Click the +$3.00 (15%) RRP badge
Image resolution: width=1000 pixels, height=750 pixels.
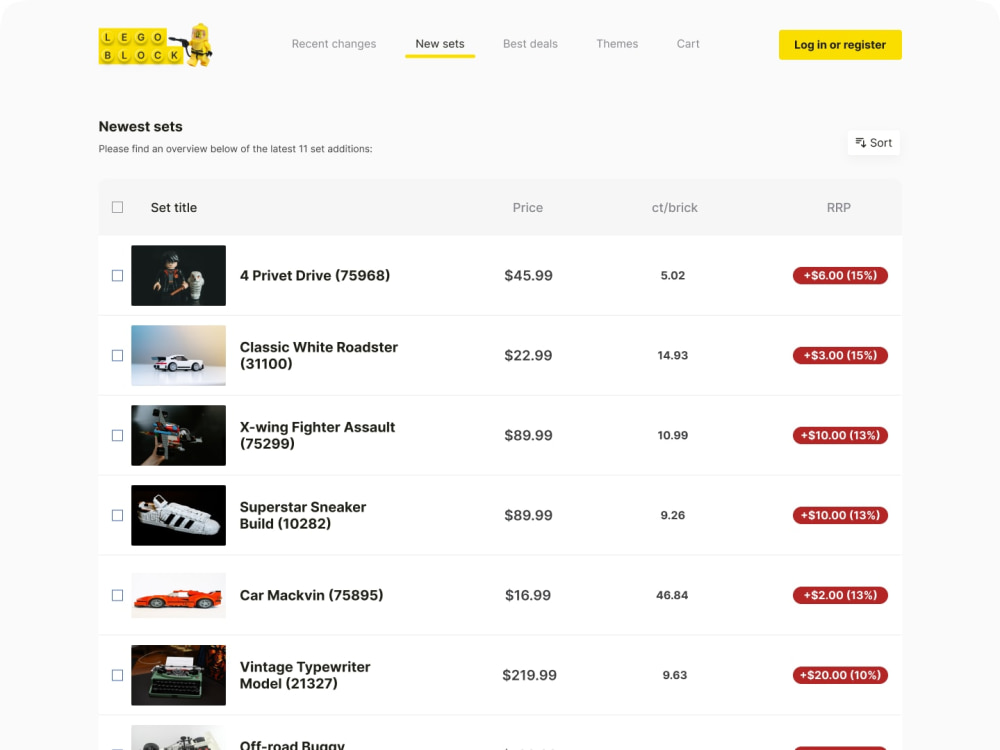[x=841, y=355]
